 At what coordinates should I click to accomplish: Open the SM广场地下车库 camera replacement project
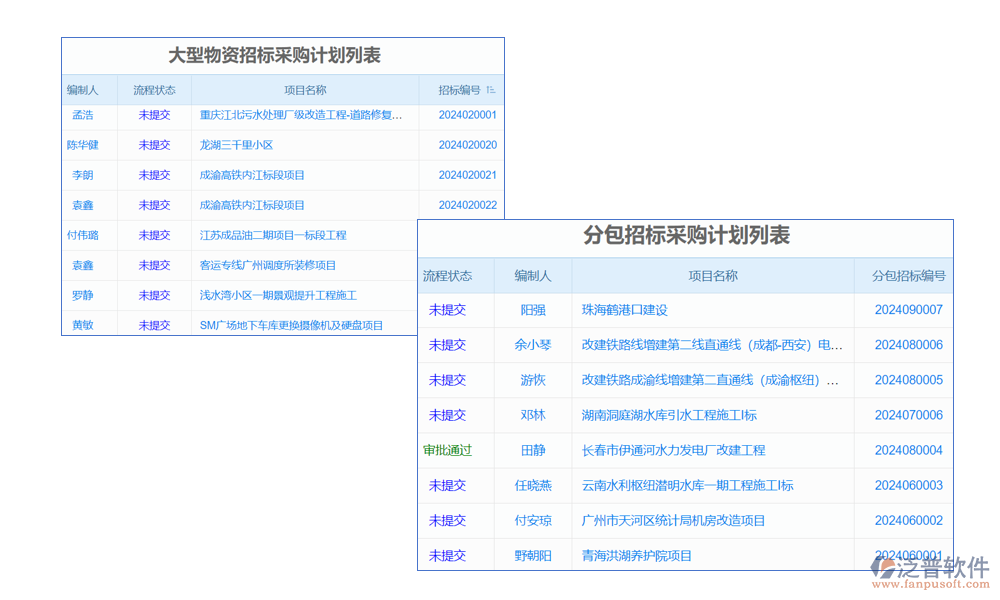tap(291, 325)
